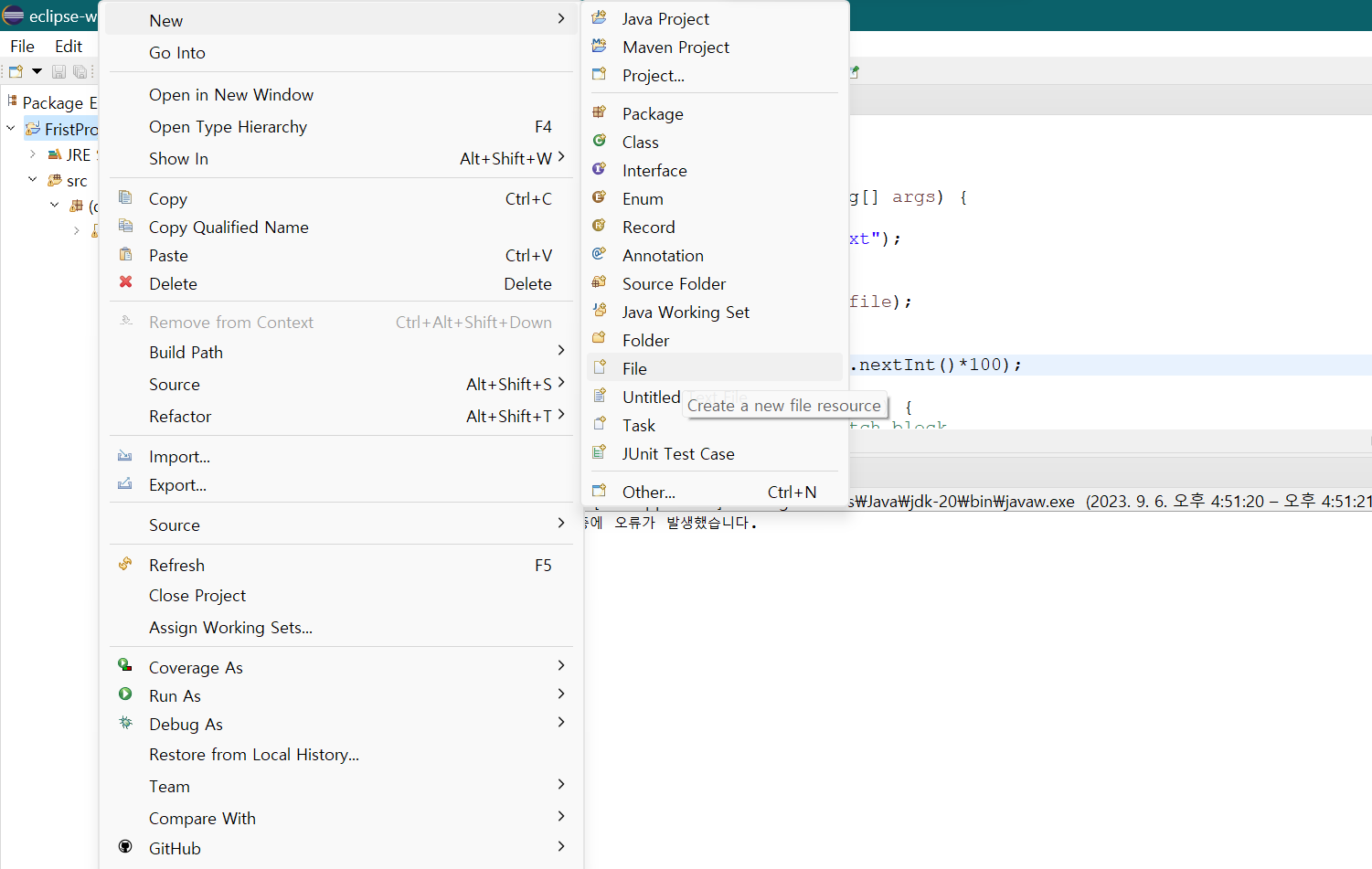
Task: Click the Java Working Set icon
Action: click(600, 312)
